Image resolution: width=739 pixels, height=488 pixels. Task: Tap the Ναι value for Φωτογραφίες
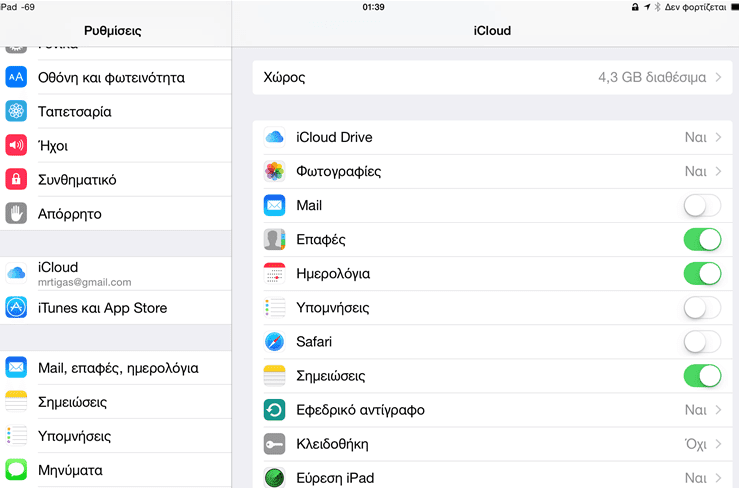tap(696, 171)
